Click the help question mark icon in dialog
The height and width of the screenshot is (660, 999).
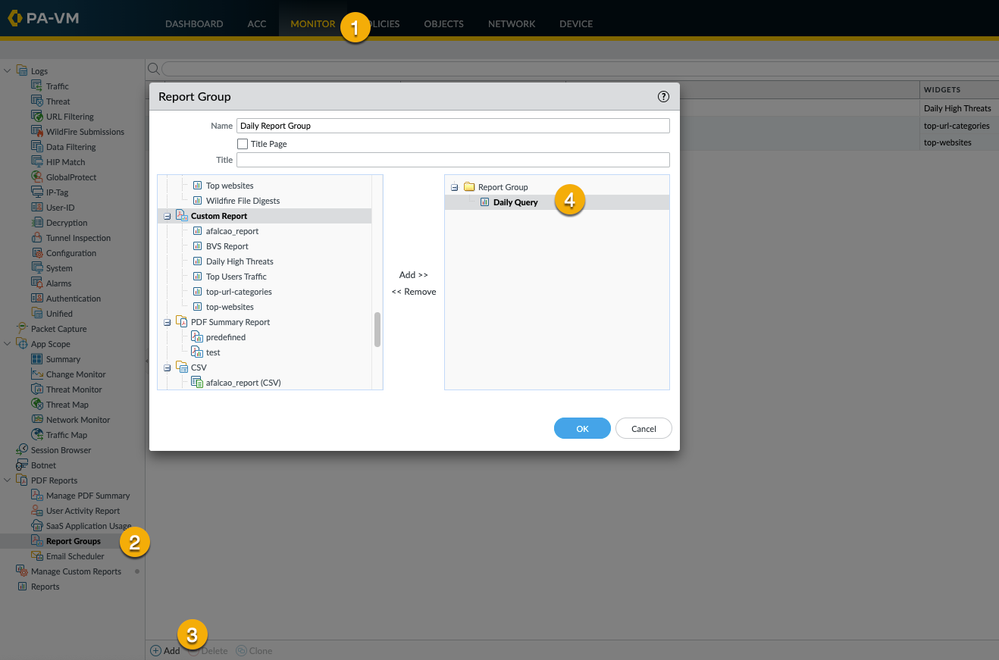(663, 97)
